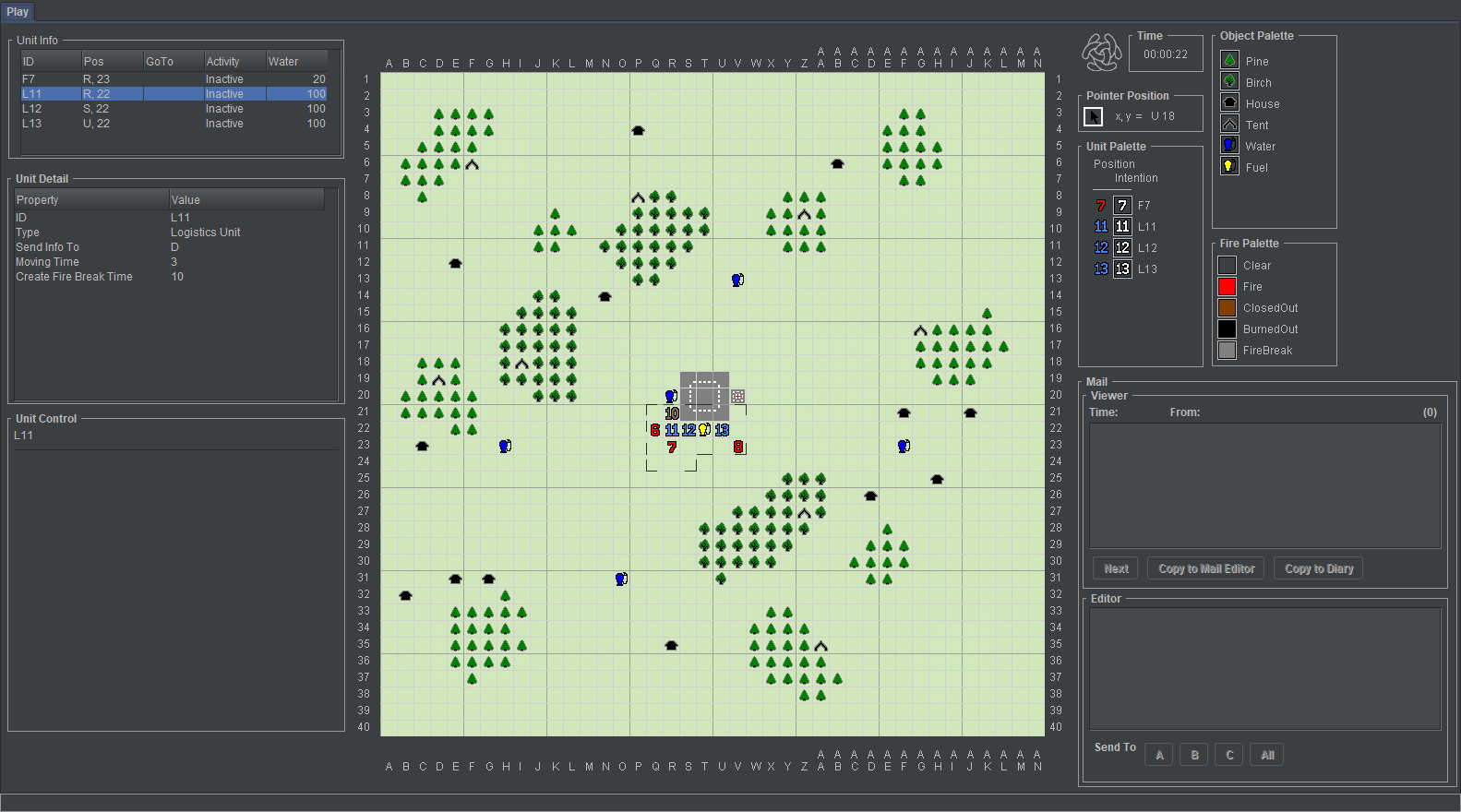Click Copy to Mail Editor button
This screenshot has height=812, width=1461.
click(x=1206, y=569)
